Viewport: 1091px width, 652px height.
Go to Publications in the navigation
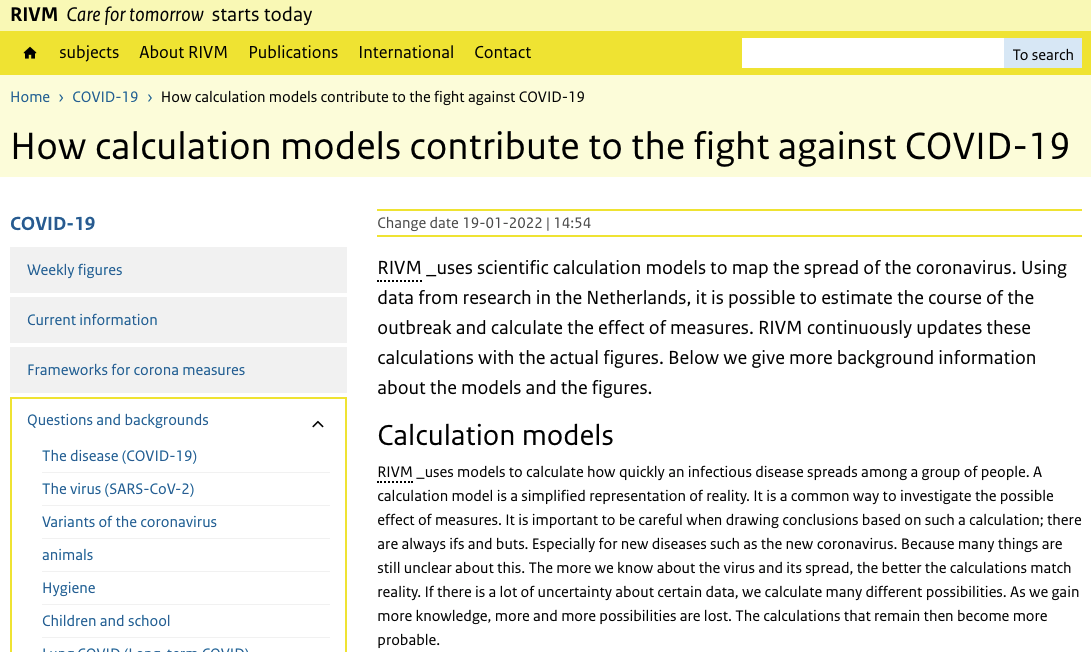click(x=293, y=53)
